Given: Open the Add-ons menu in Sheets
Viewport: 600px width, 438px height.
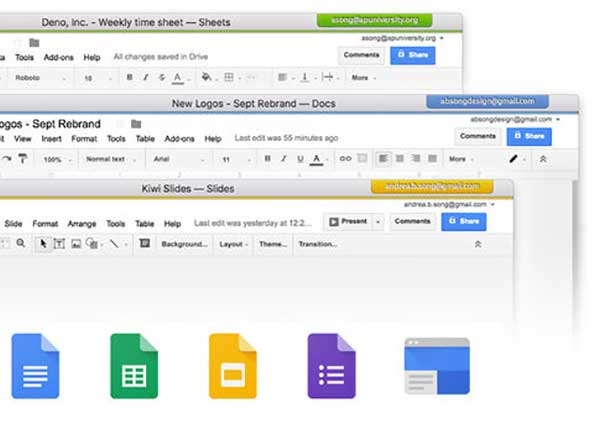Looking at the screenshot, I should (58, 57).
